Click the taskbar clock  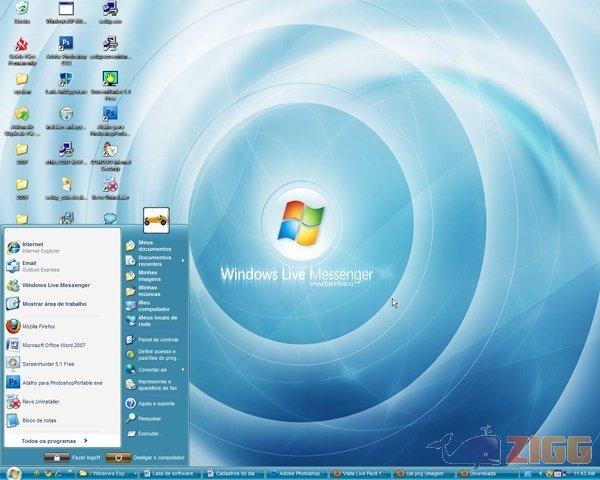click(x=585, y=473)
